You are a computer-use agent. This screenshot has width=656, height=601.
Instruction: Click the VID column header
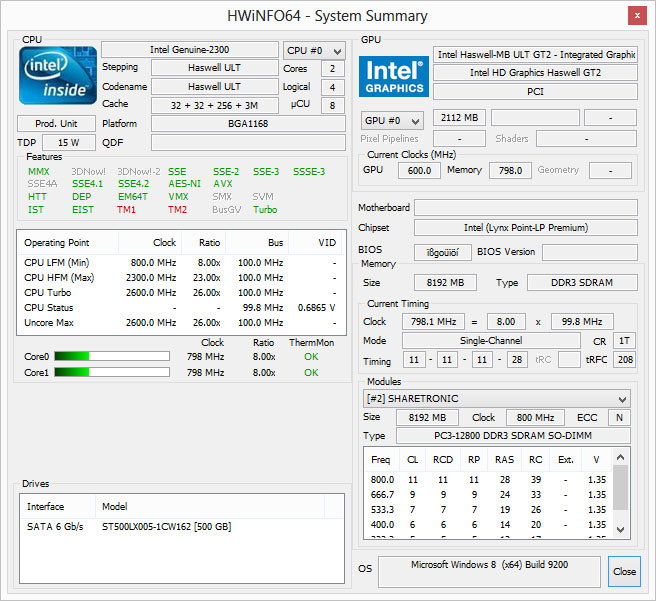click(x=315, y=243)
